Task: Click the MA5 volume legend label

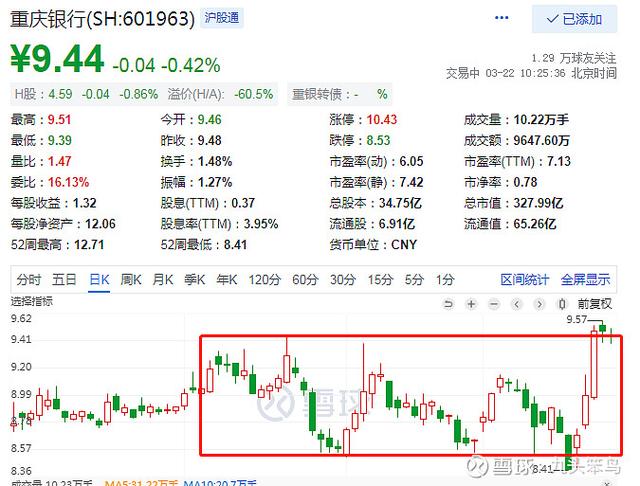Action: pyautogui.click(x=141, y=483)
